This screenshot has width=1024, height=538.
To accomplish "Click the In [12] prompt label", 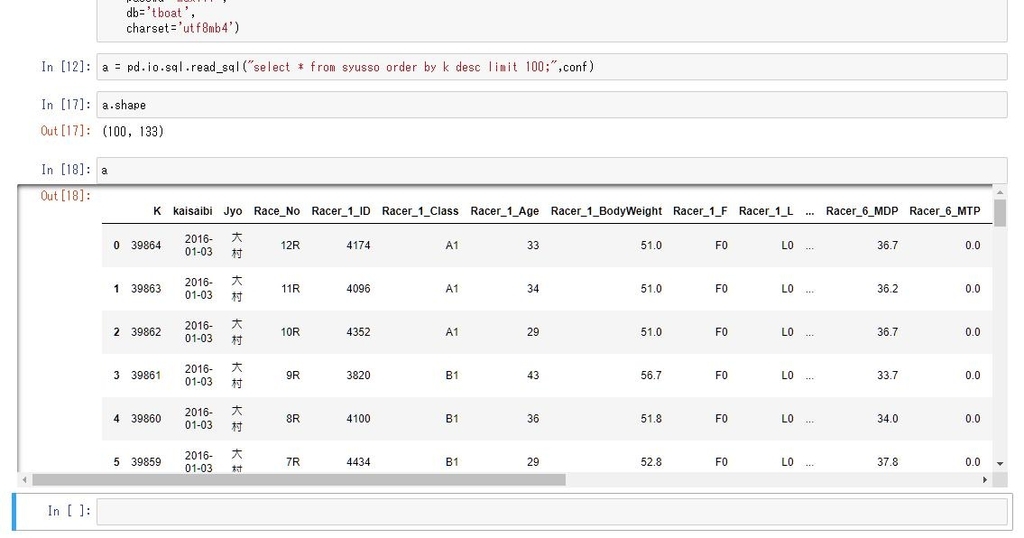I will (66, 67).
